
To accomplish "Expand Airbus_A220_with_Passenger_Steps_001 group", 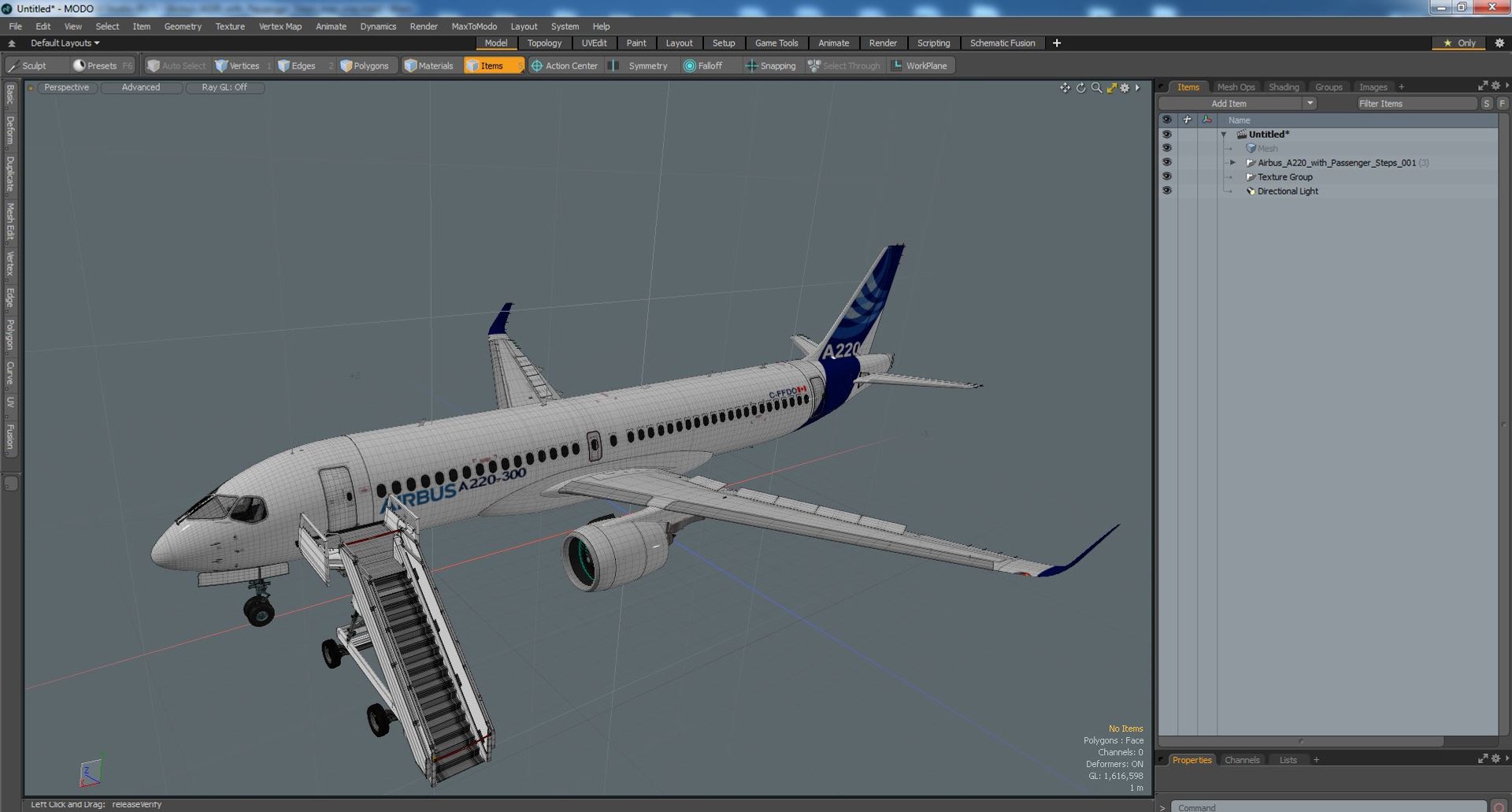I will click(1233, 163).
